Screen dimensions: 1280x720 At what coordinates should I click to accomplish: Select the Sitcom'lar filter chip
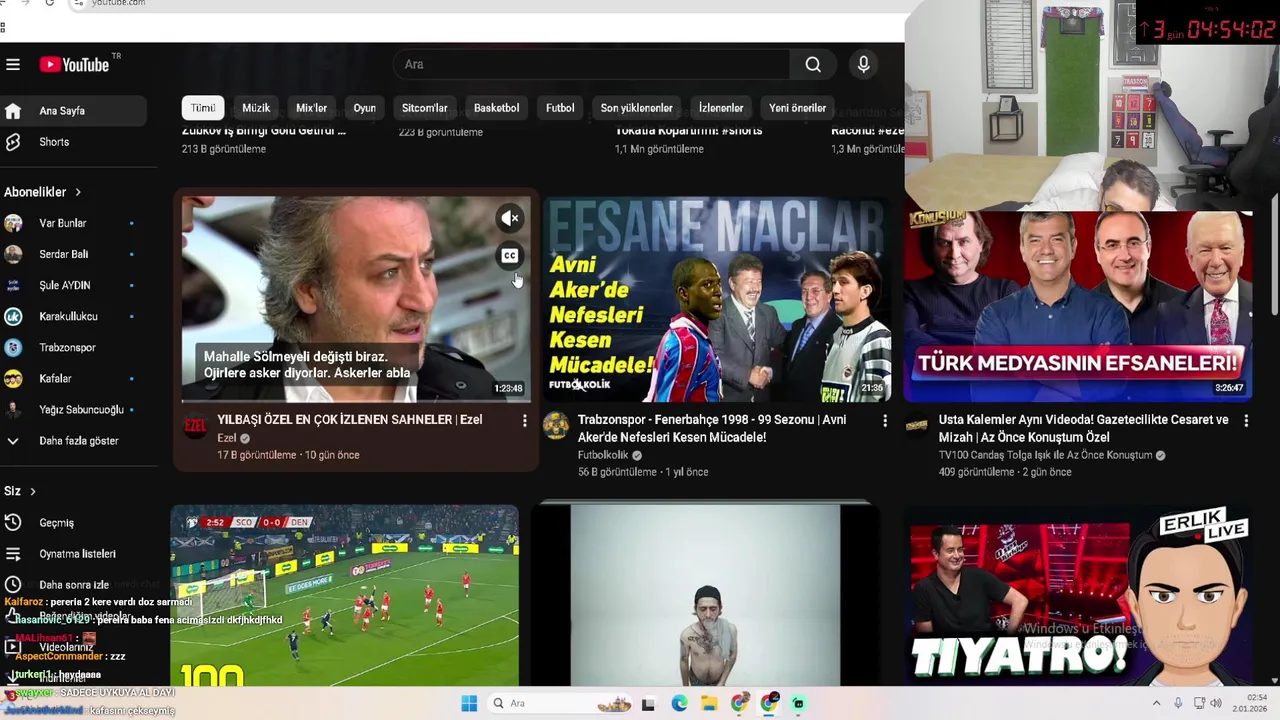pos(425,108)
